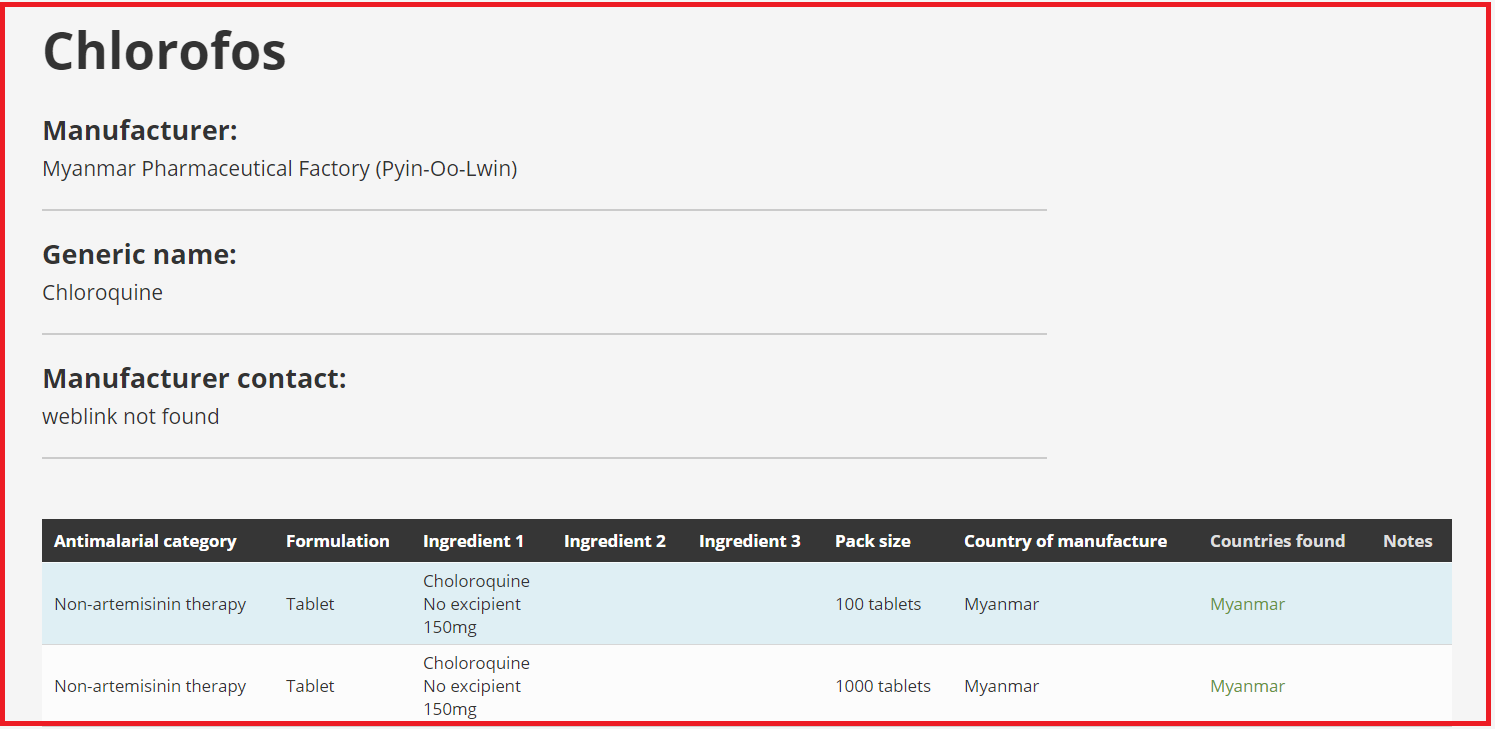The height and width of the screenshot is (729, 1496).
Task: Click the Choloroquine ingredient cell in the 1000 tablets row
Action: [x=476, y=686]
